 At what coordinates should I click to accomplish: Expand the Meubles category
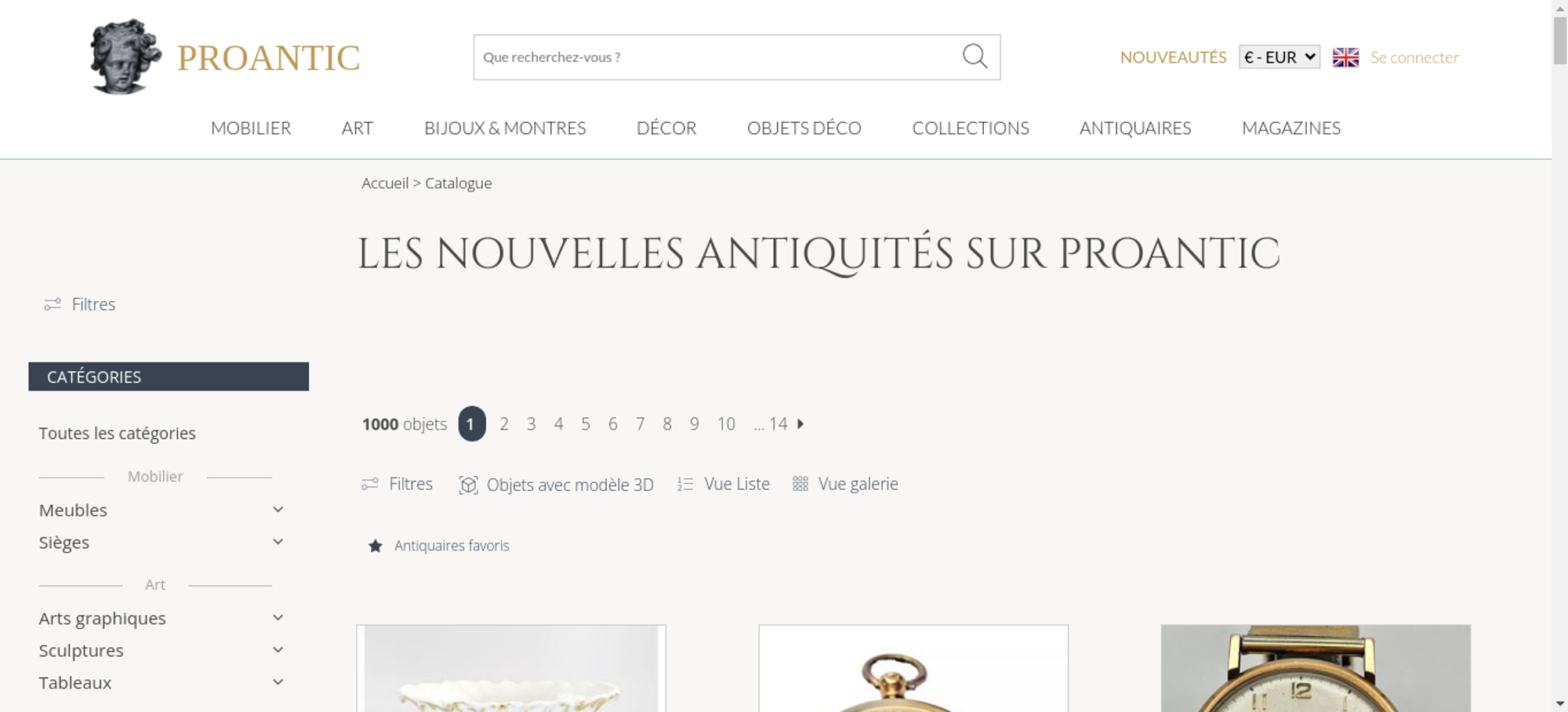pos(278,510)
